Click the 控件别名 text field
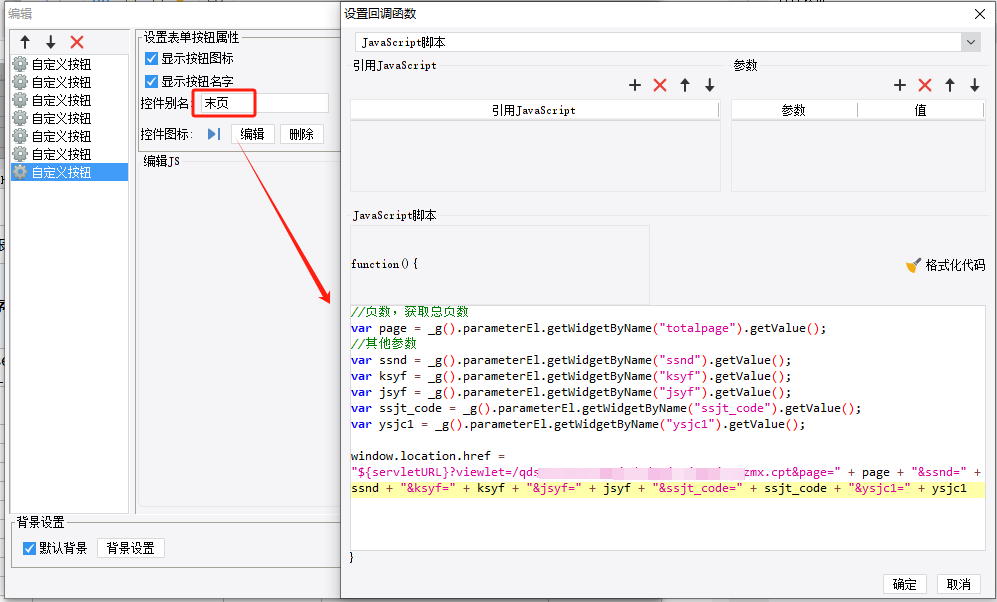The image size is (997, 602). 262,103
